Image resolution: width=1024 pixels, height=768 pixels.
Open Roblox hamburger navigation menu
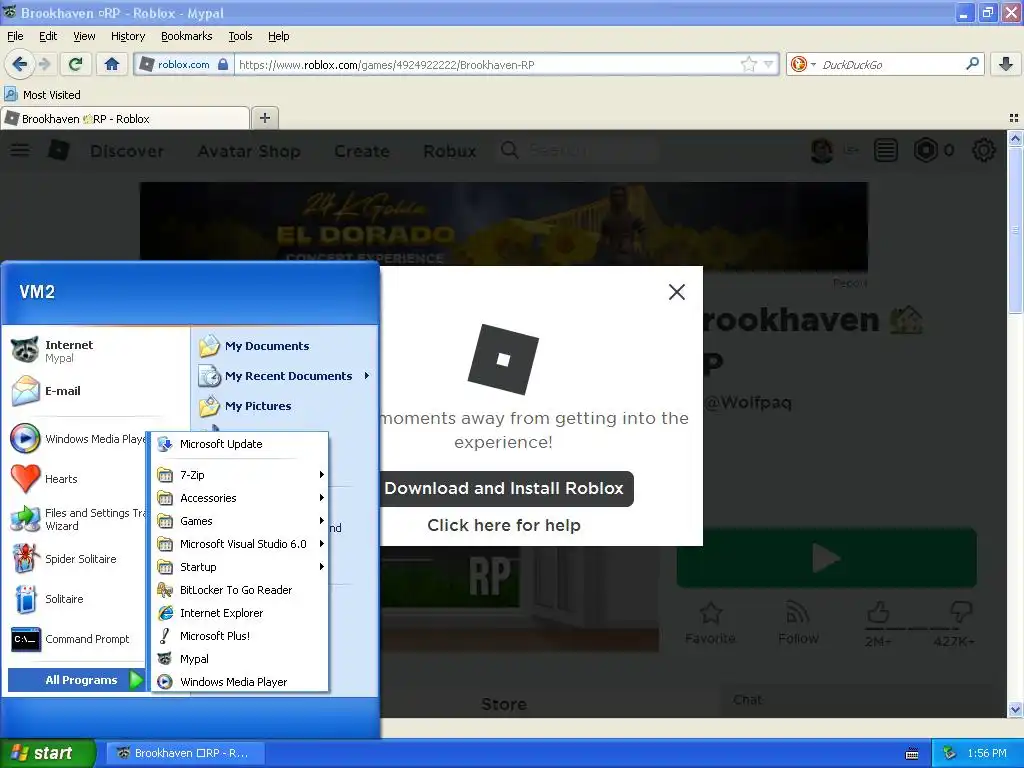[x=20, y=150]
